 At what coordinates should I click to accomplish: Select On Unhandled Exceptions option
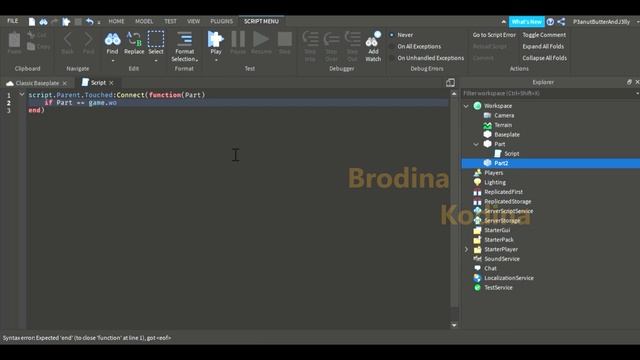tap(391, 58)
